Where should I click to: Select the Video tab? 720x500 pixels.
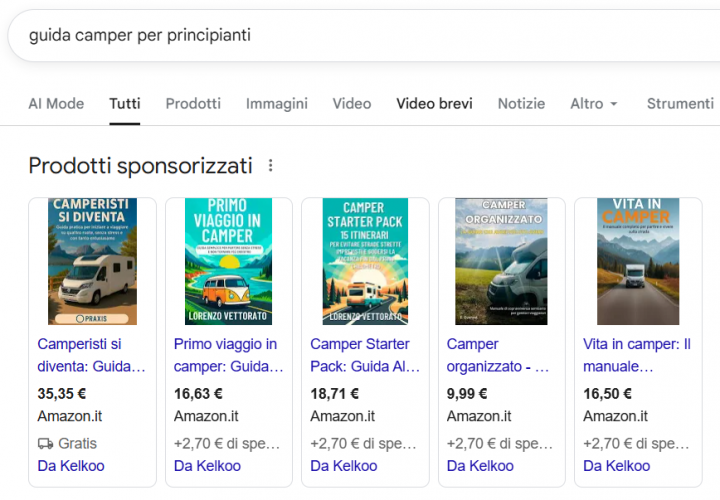click(x=352, y=104)
